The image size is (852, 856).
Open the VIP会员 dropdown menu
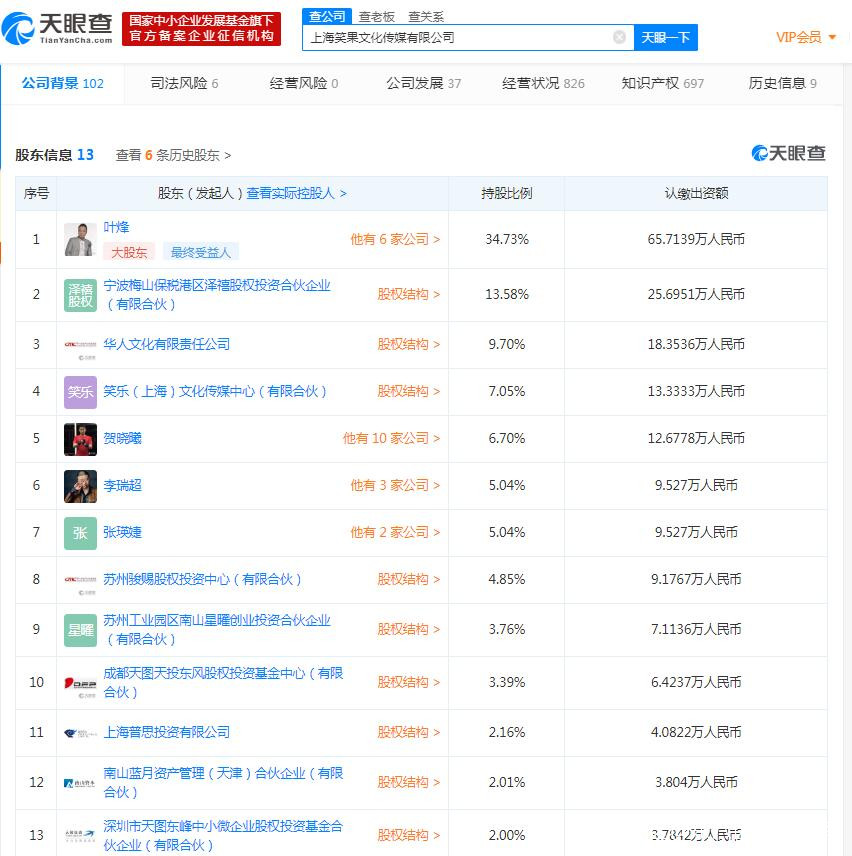[x=806, y=37]
